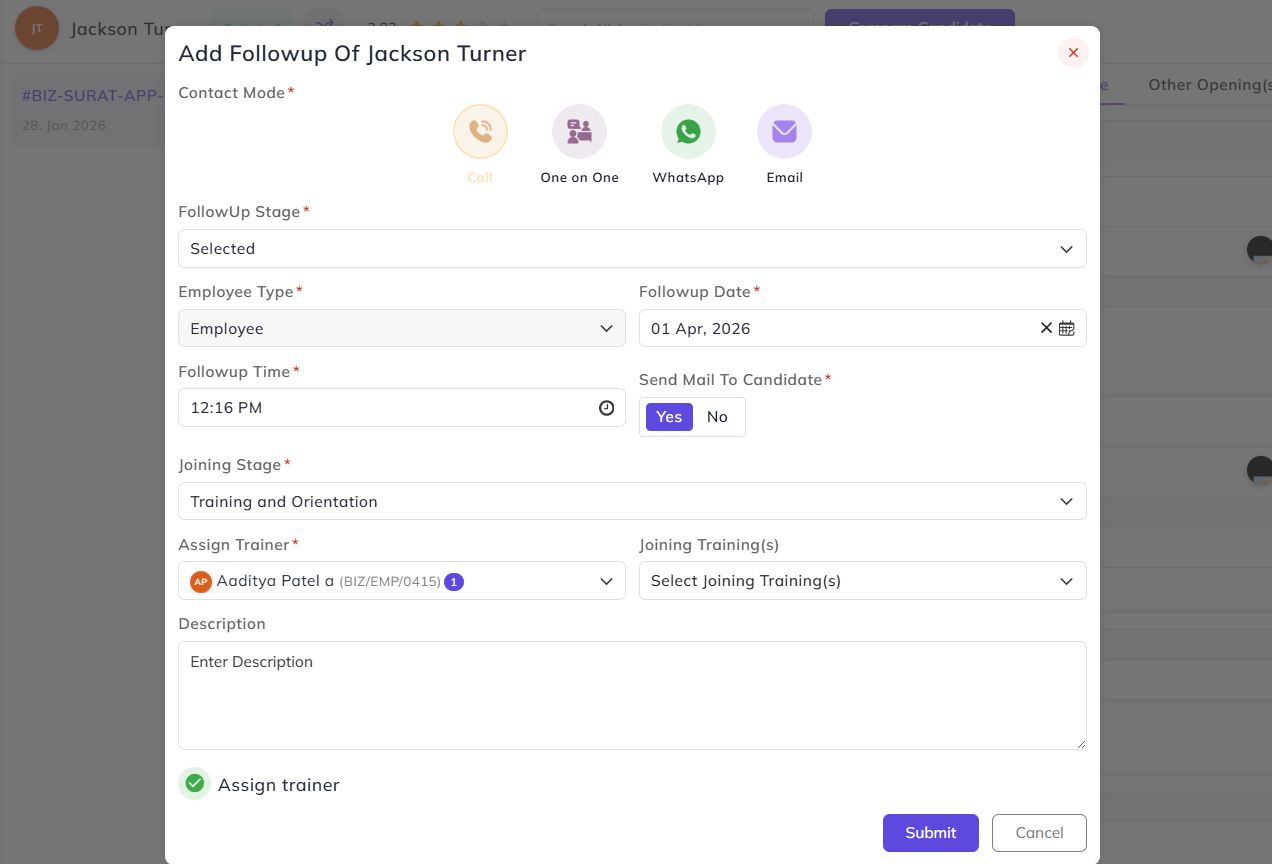Submit the followup form

coord(931,833)
